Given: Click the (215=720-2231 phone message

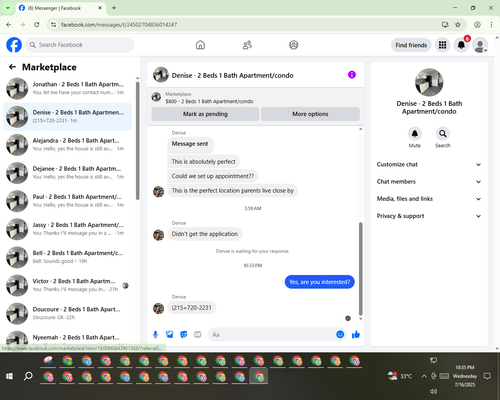Looking at the screenshot, I should pos(192,307).
